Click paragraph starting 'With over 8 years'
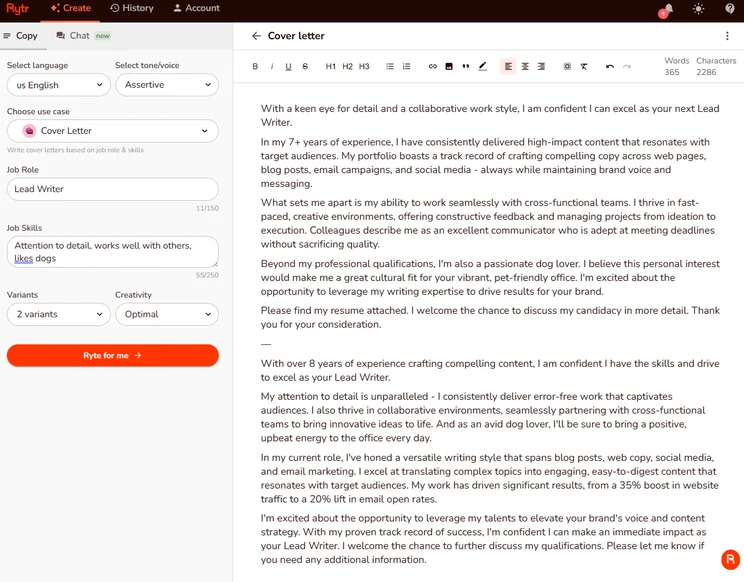The height and width of the screenshot is (582, 744). coord(490,370)
